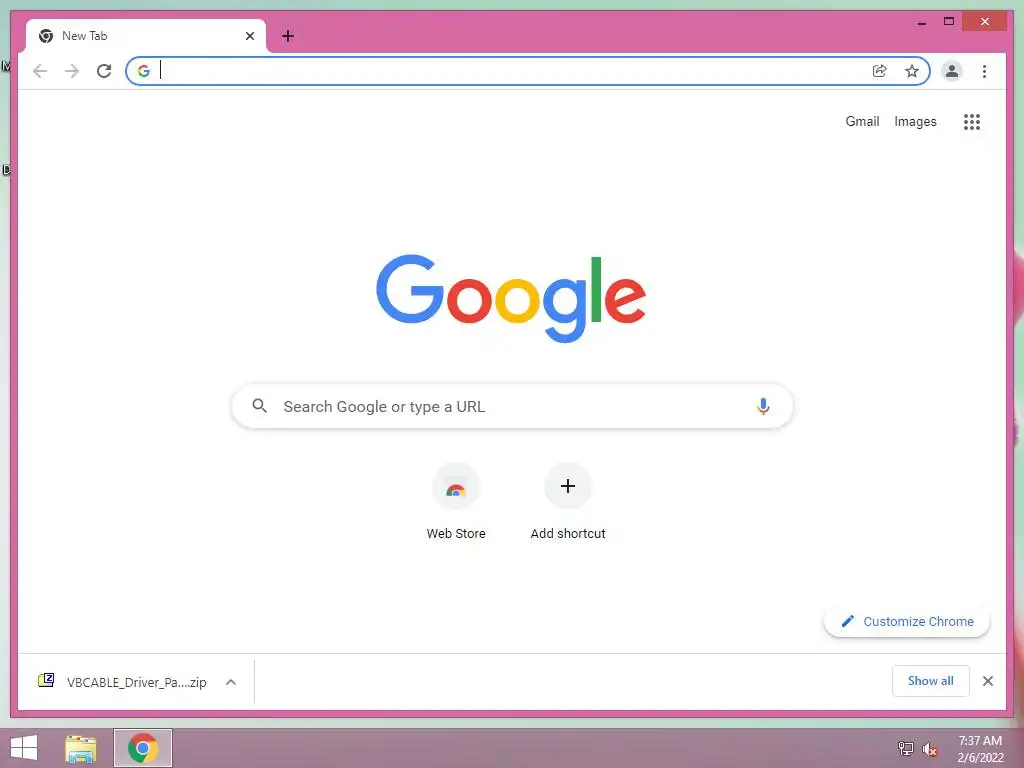Go forward using the forward arrow
The height and width of the screenshot is (768, 1024).
point(72,71)
